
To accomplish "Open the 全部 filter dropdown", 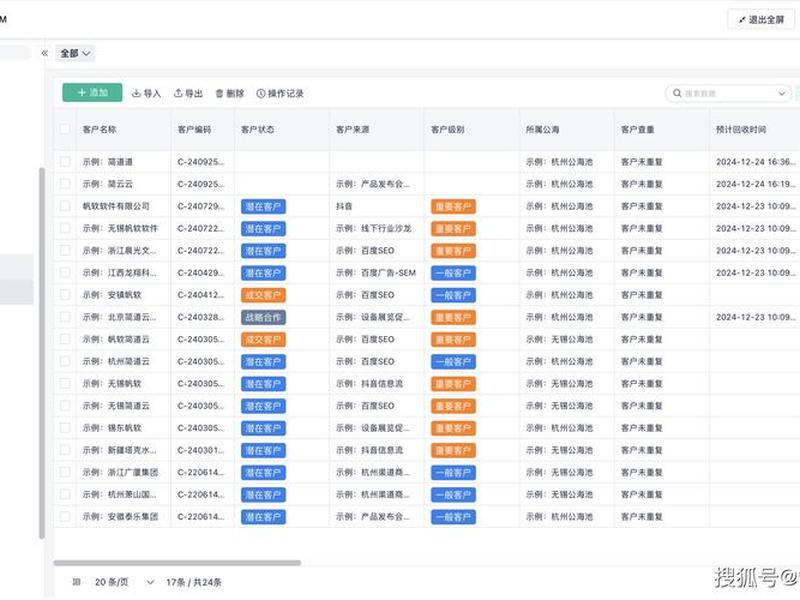I will [x=75, y=53].
